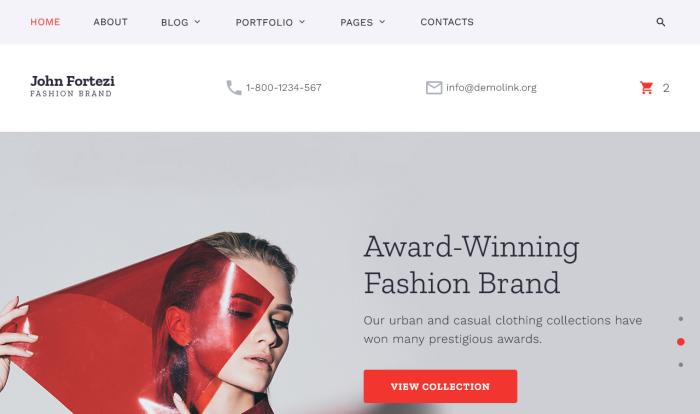
Task: Go to the Home menu item
Action: (x=45, y=22)
